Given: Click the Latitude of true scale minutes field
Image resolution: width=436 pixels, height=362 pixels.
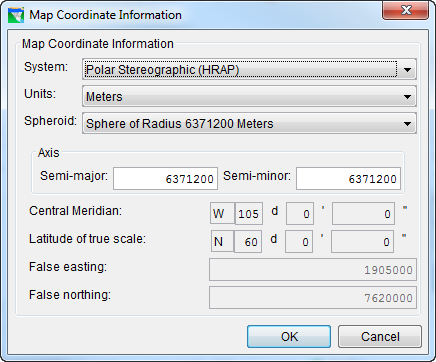Looking at the screenshot, I should (299, 241).
